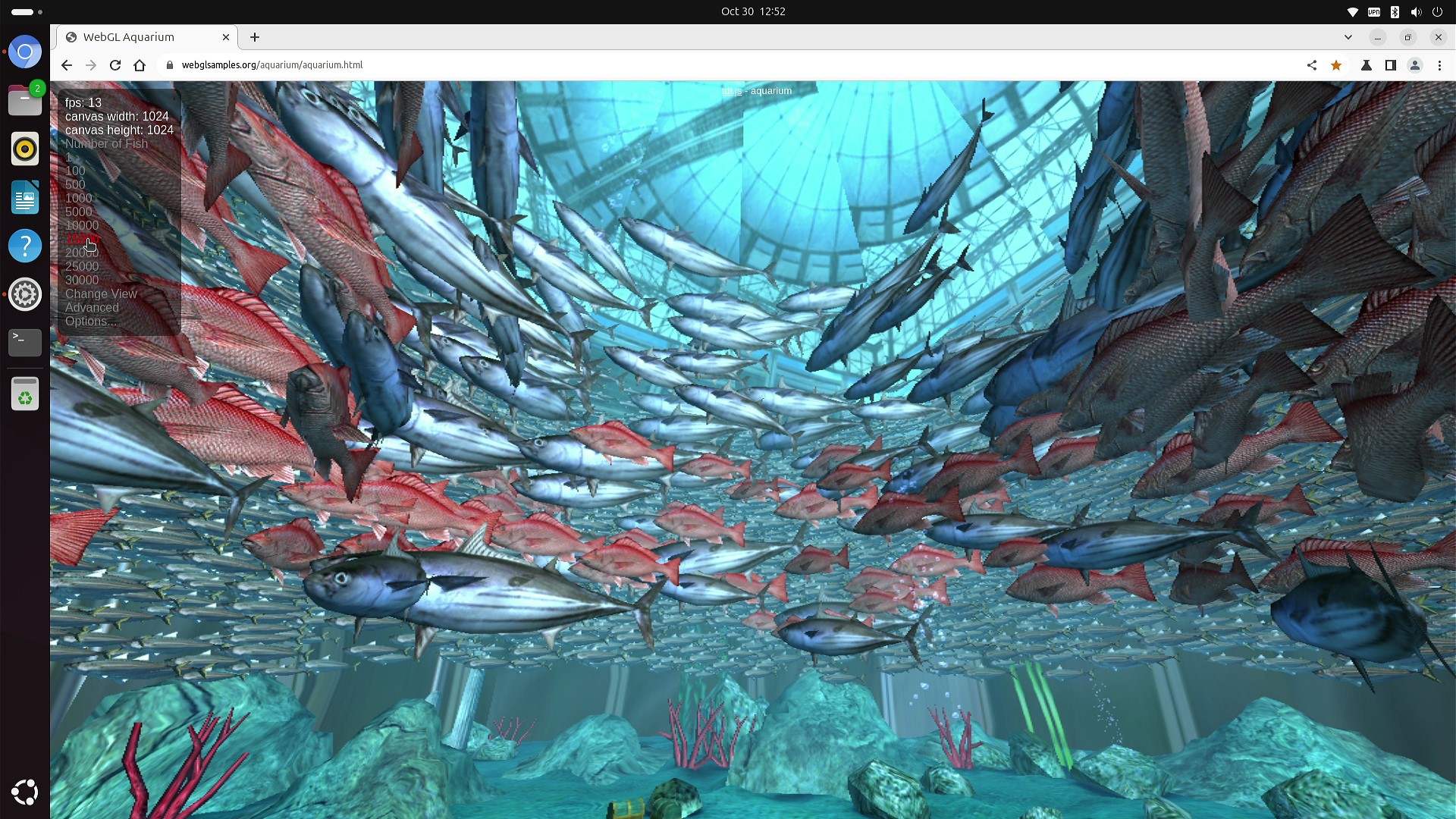Toggle the browser side panel
The image size is (1456, 819).
1390,65
